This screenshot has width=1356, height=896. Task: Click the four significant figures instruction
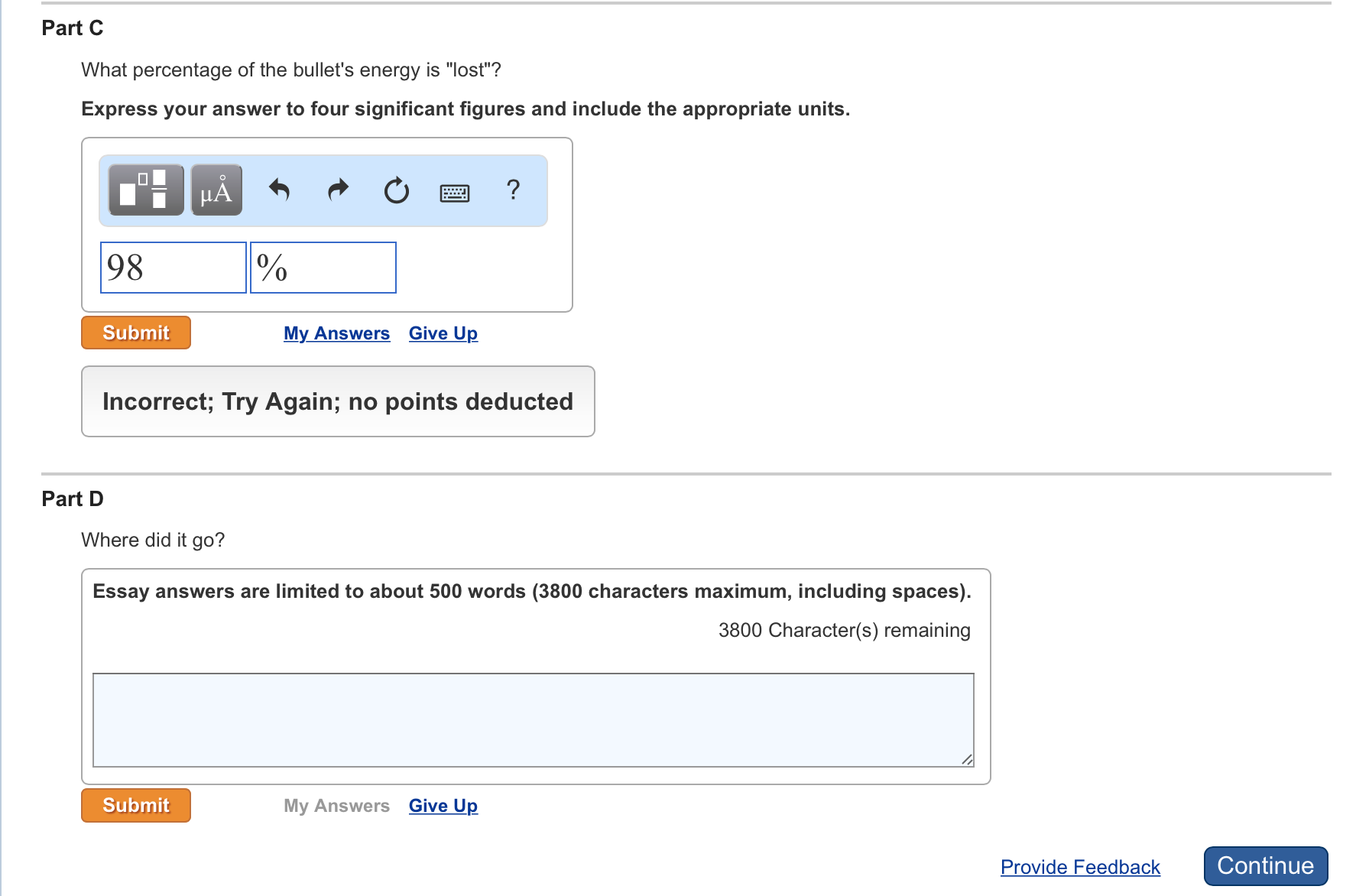(466, 109)
